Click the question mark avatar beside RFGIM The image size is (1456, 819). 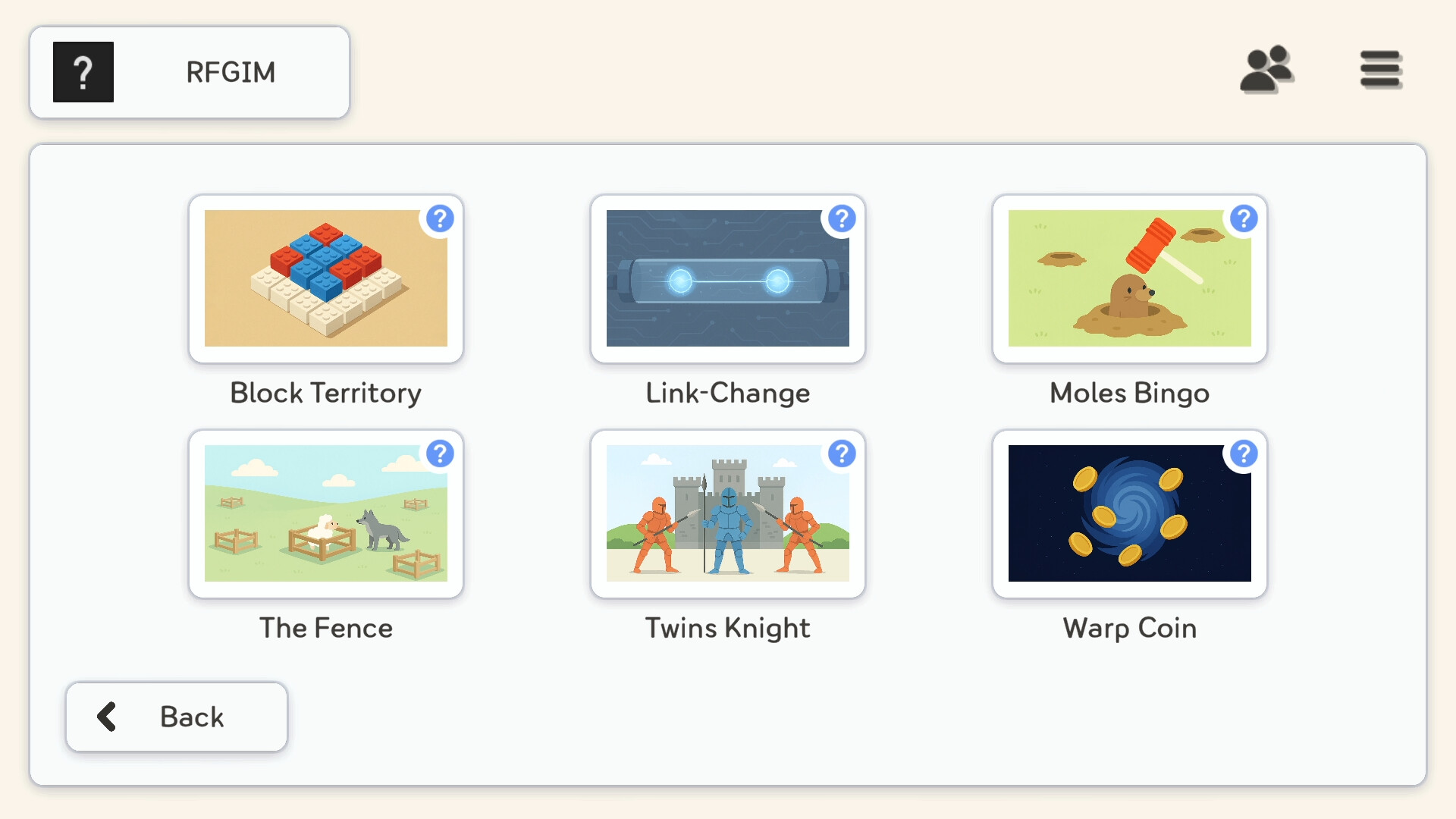coord(83,71)
